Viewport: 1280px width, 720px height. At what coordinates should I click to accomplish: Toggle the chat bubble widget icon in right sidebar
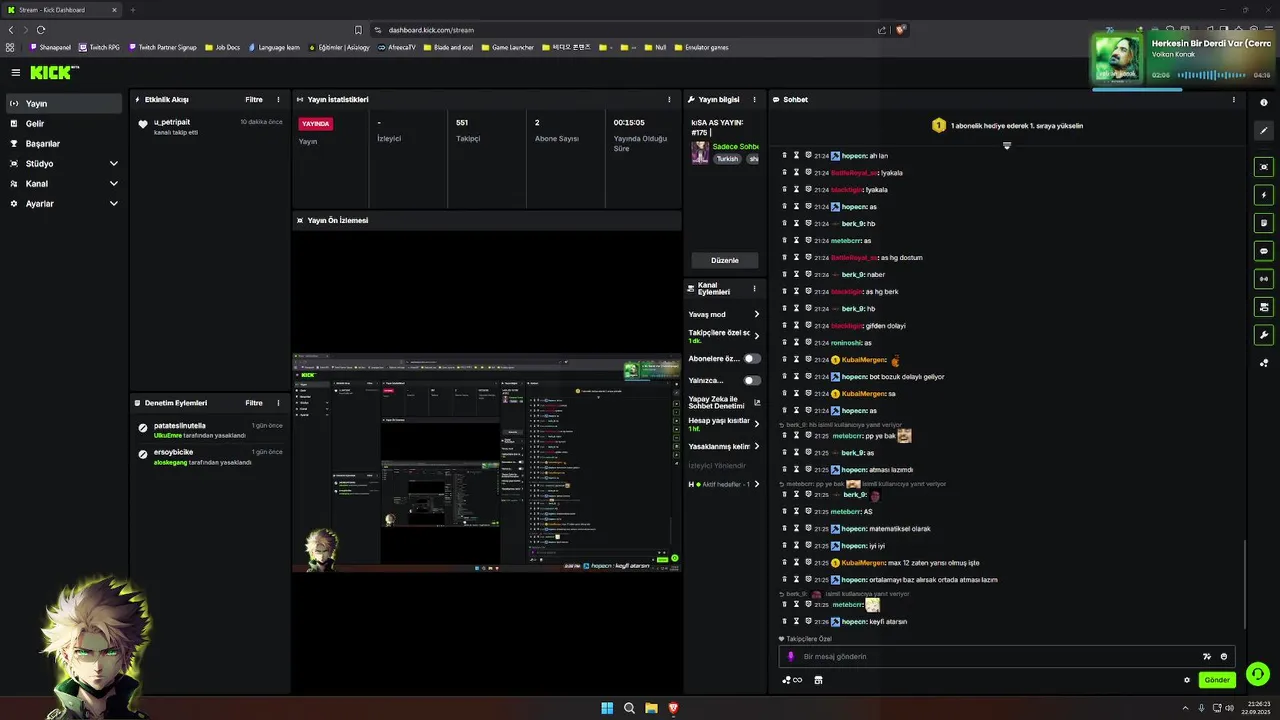click(x=1264, y=251)
